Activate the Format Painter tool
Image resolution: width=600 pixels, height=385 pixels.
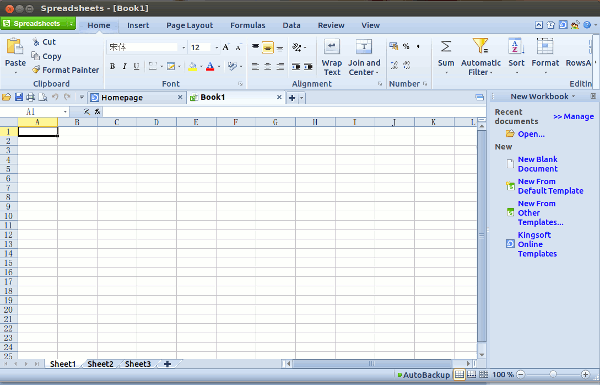[65, 70]
